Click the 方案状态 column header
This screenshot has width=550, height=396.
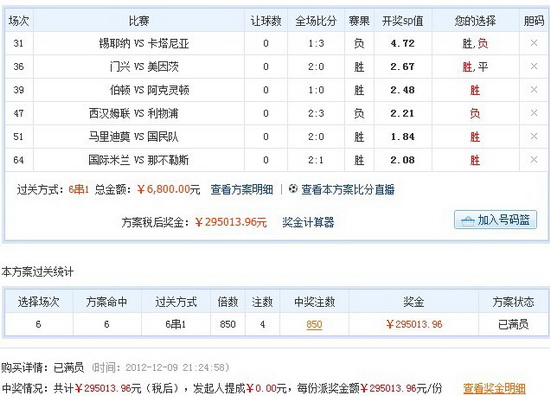coord(513,302)
